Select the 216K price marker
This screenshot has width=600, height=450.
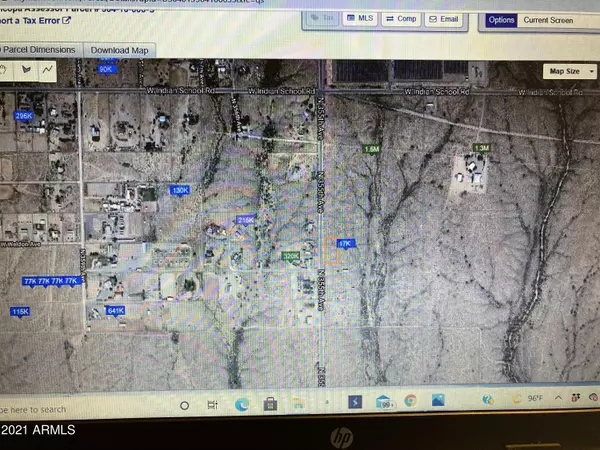coord(246,220)
